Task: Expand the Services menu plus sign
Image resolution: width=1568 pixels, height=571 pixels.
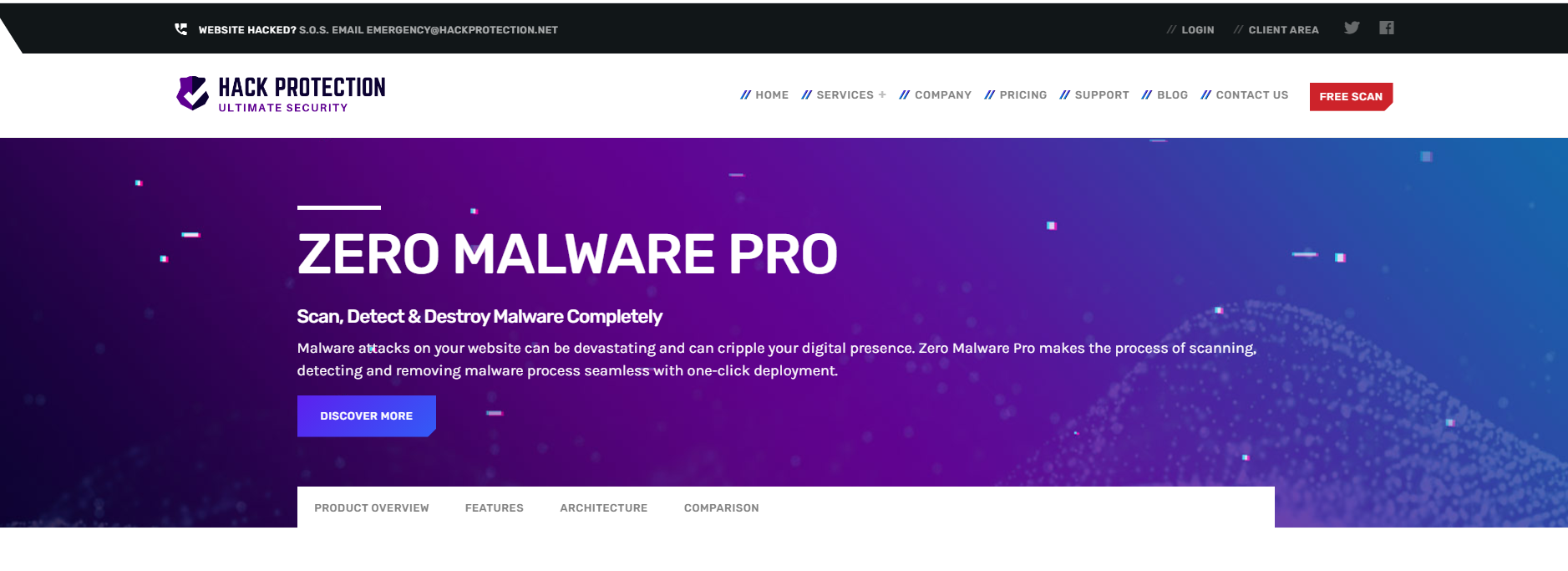Action: pyautogui.click(x=882, y=94)
